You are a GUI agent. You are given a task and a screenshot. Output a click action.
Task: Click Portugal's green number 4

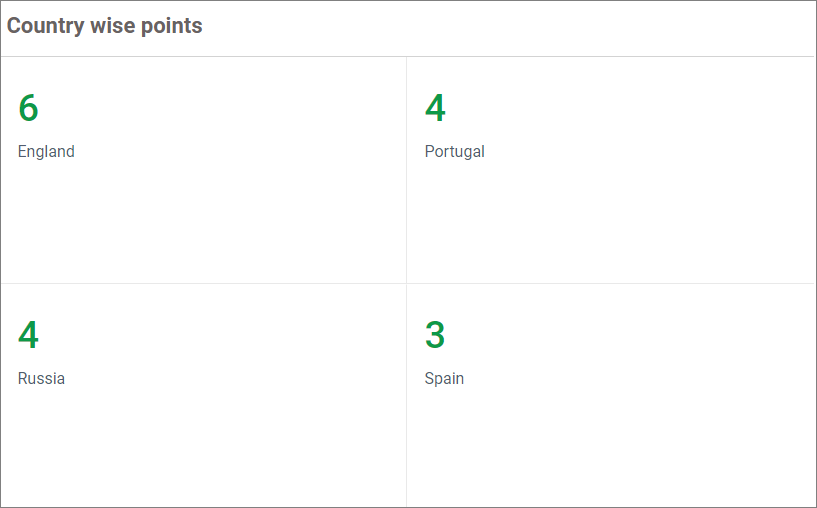pyautogui.click(x=435, y=108)
